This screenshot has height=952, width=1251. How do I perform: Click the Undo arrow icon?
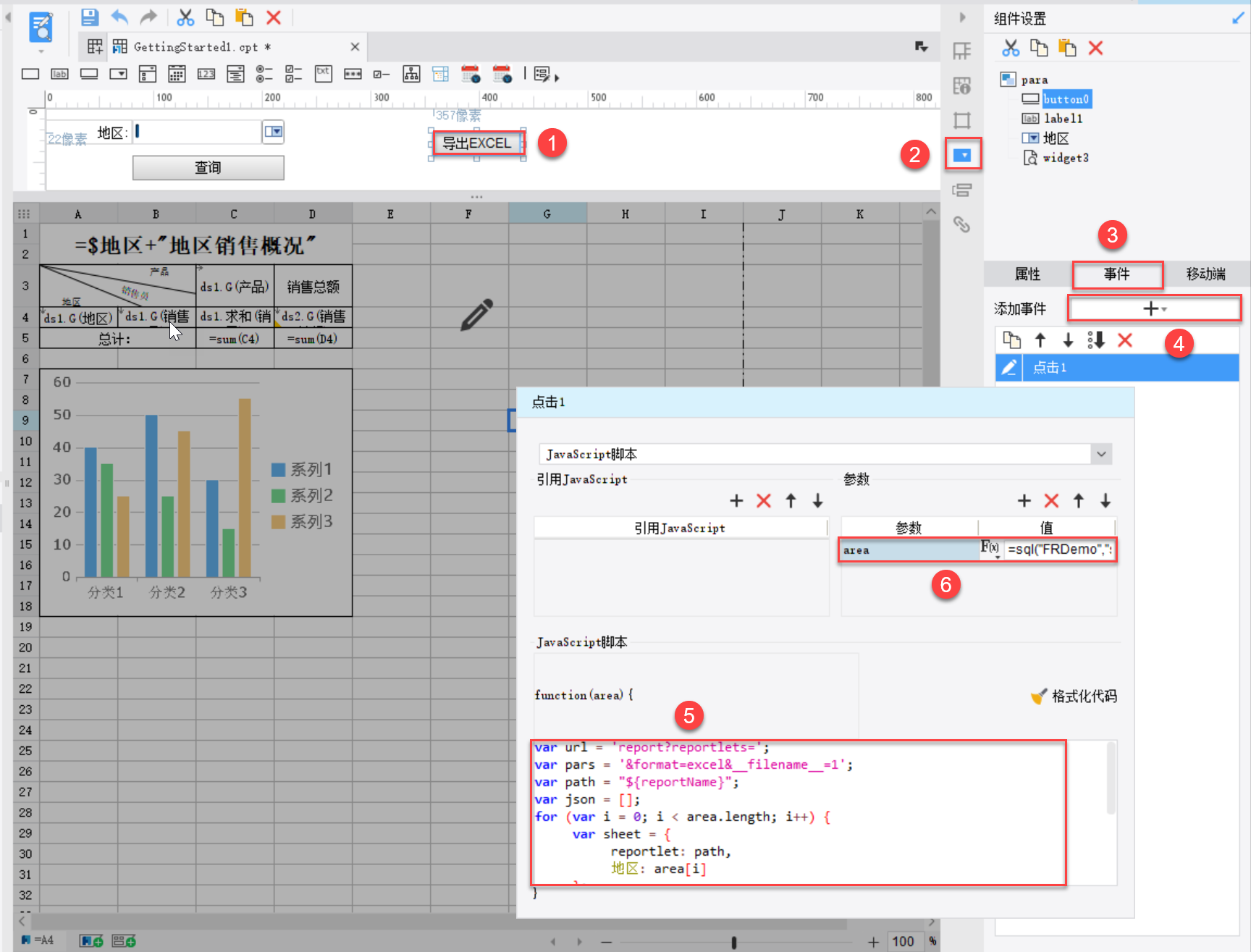[x=119, y=17]
